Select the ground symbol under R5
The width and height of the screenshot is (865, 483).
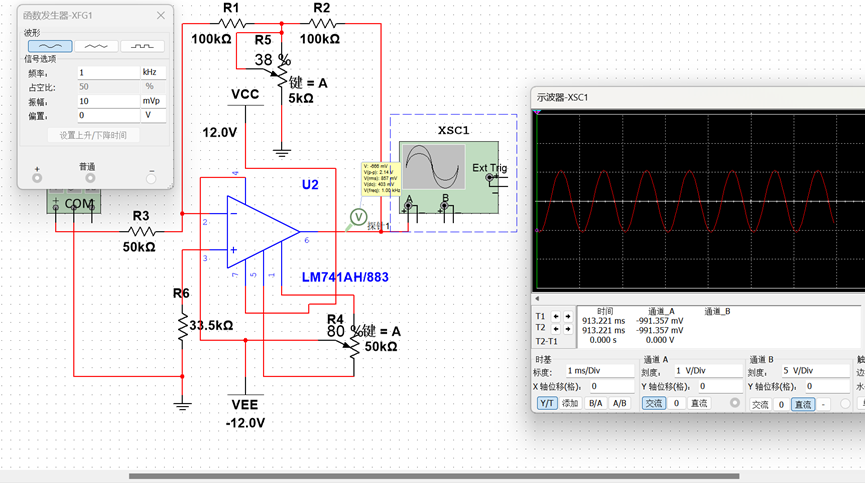click(x=281, y=153)
